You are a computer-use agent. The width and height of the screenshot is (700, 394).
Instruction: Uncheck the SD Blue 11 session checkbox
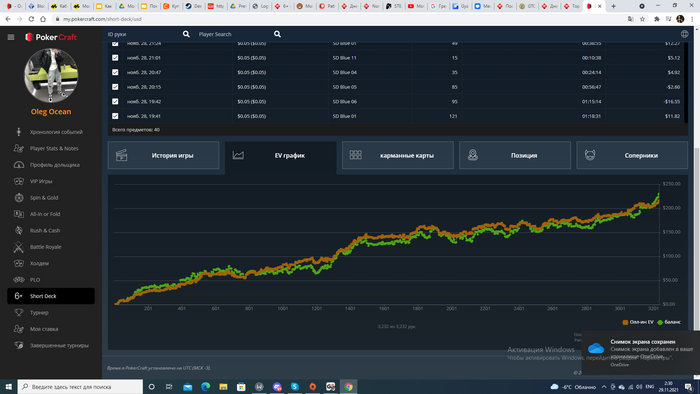tap(115, 58)
